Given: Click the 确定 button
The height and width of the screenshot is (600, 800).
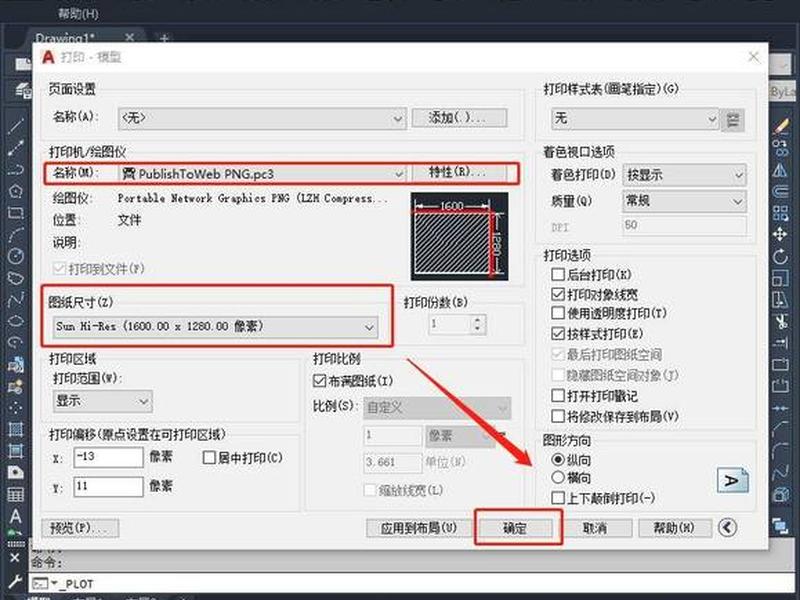Looking at the screenshot, I should coord(515,528).
